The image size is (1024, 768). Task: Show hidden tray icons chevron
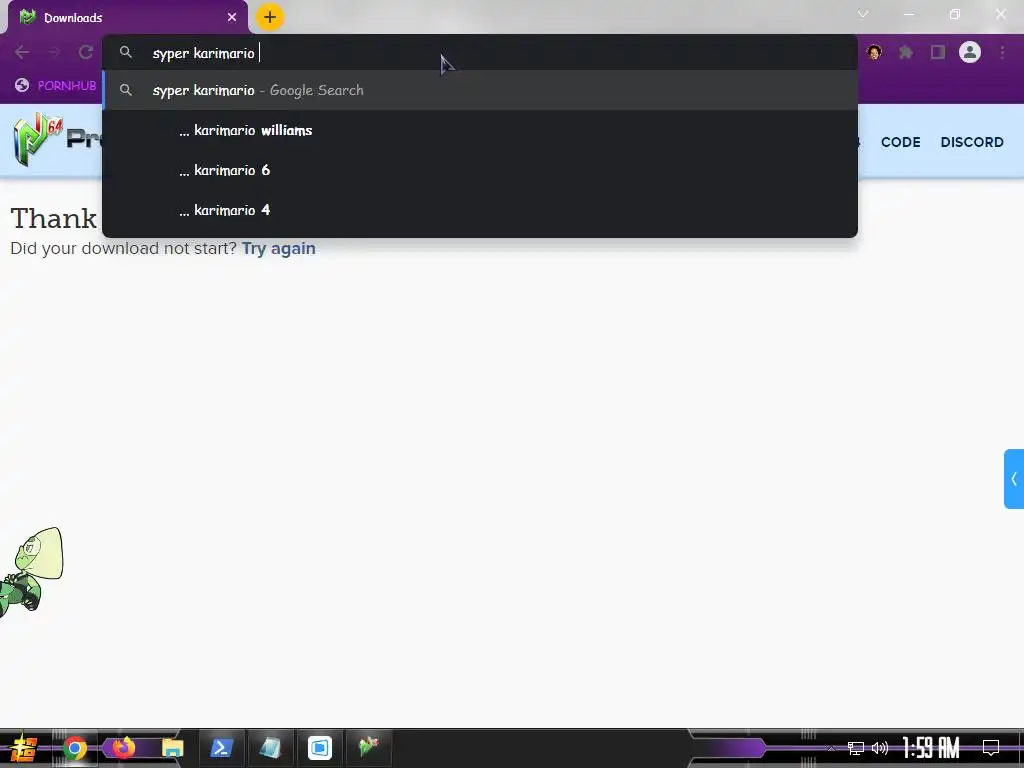(831, 748)
